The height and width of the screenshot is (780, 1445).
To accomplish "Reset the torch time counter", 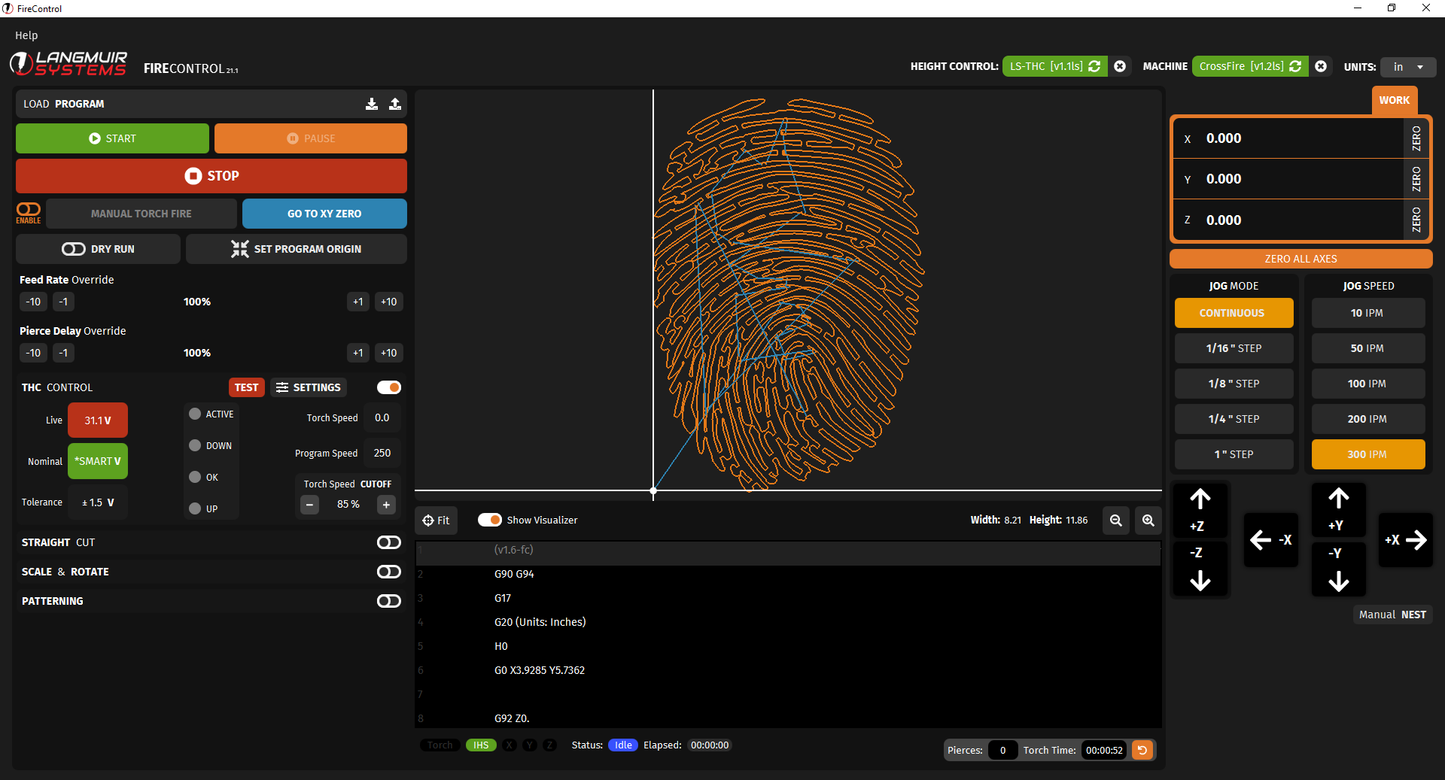I will point(1142,750).
